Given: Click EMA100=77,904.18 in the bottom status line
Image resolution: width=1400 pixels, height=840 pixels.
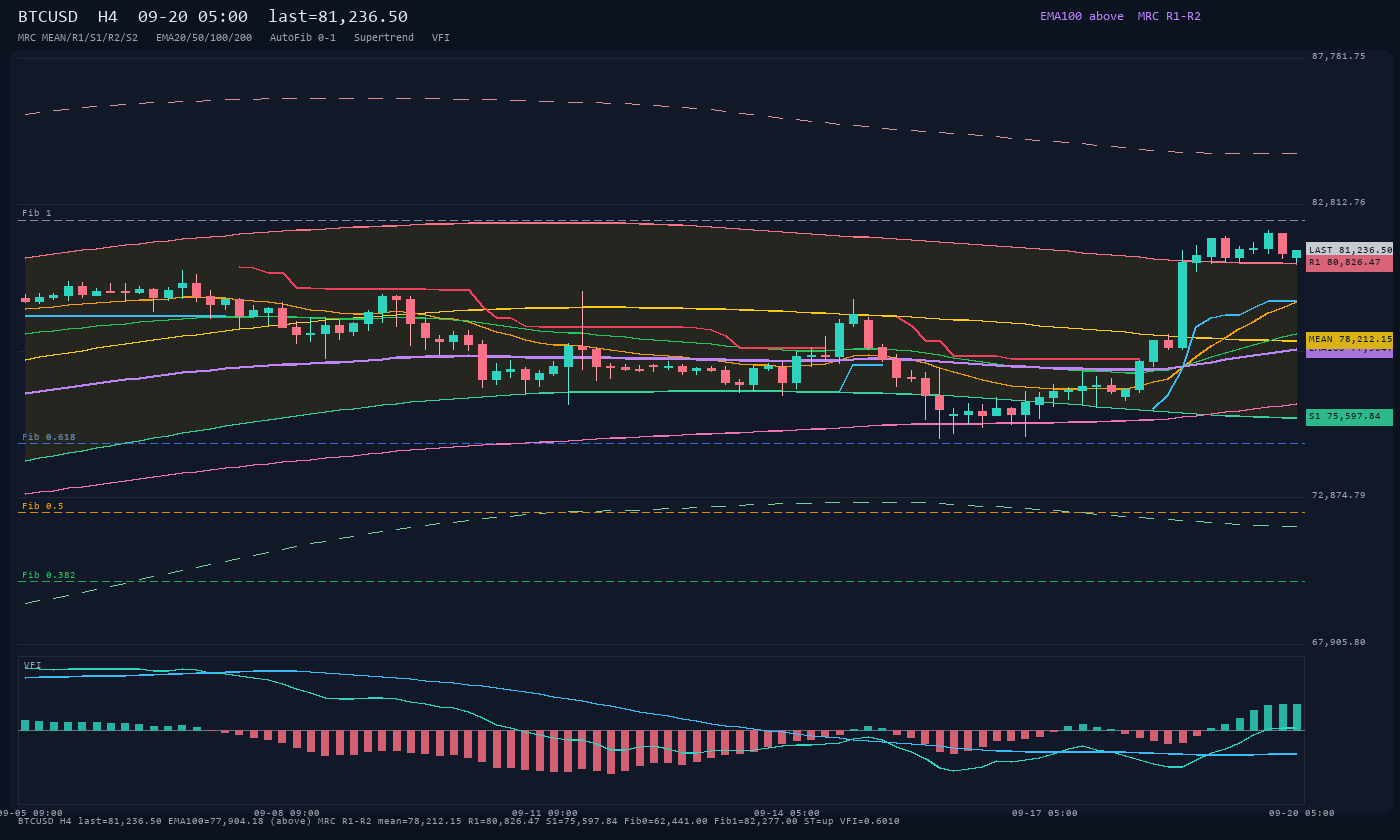Looking at the screenshot, I should click(x=215, y=821).
